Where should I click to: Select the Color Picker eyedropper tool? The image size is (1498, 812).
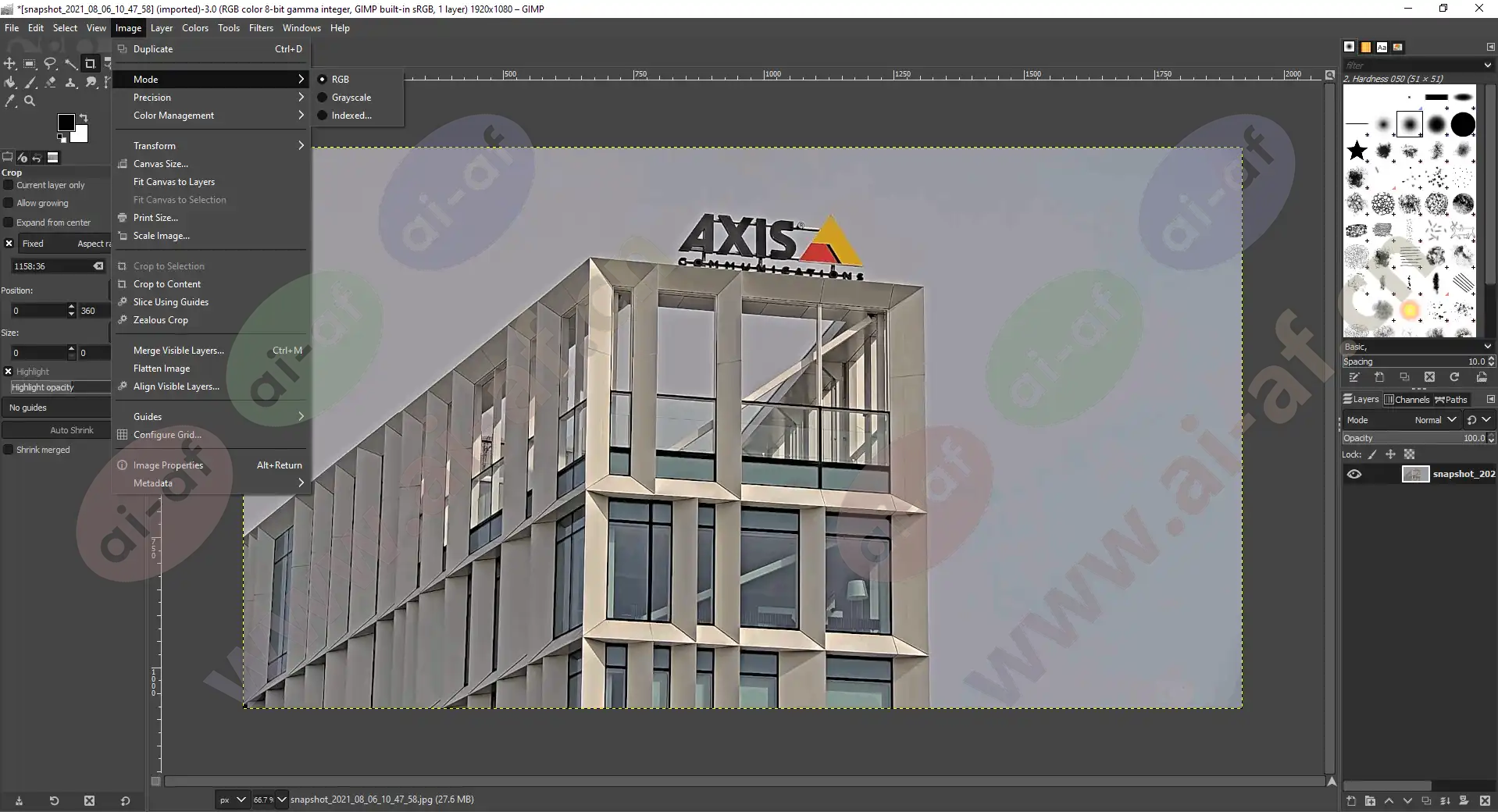tap(10, 101)
